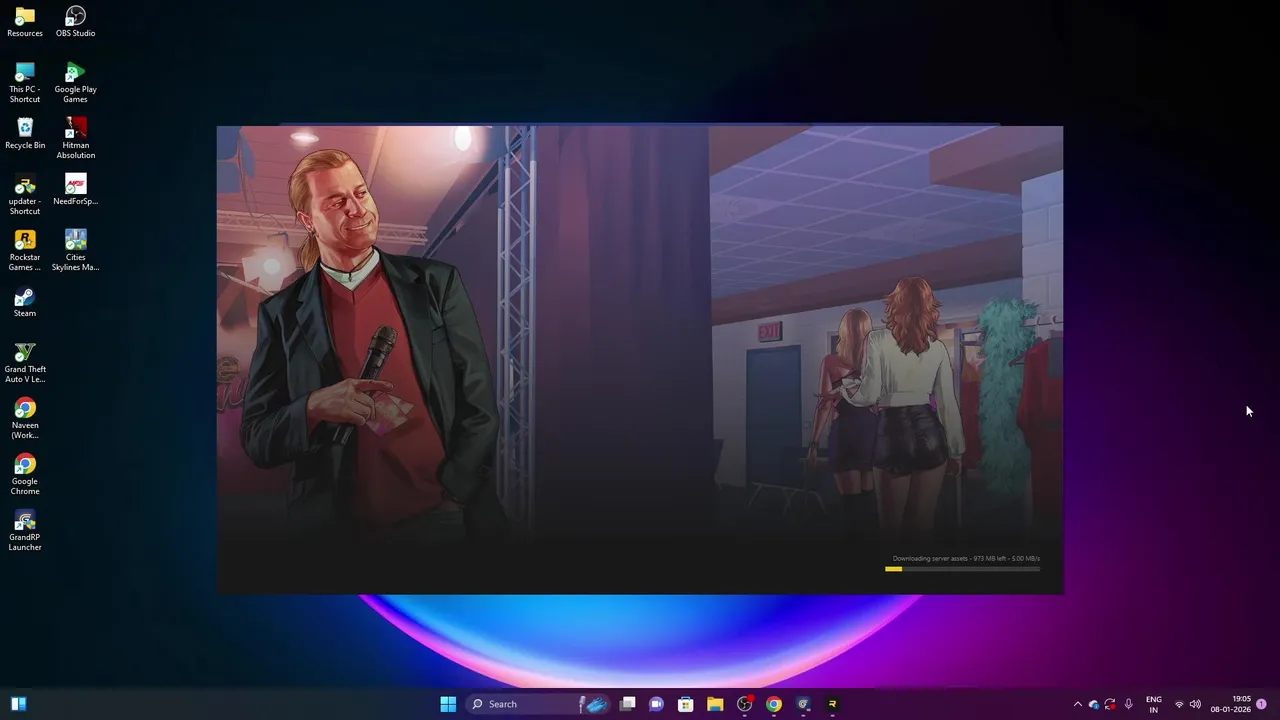
Task: Click the sync tray icon
Action: tap(1110, 704)
